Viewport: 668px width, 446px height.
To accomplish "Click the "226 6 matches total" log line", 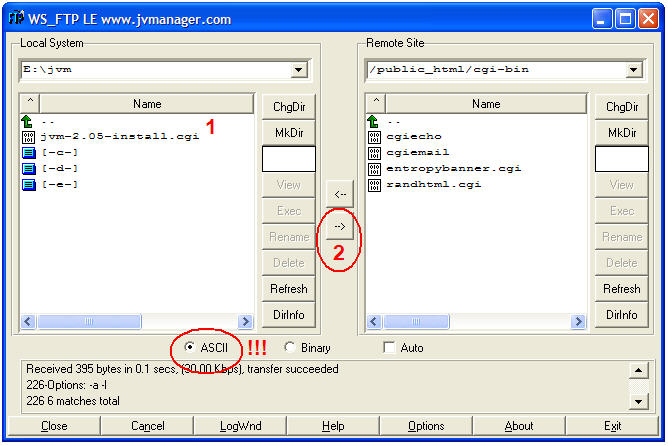I will coord(73,401).
